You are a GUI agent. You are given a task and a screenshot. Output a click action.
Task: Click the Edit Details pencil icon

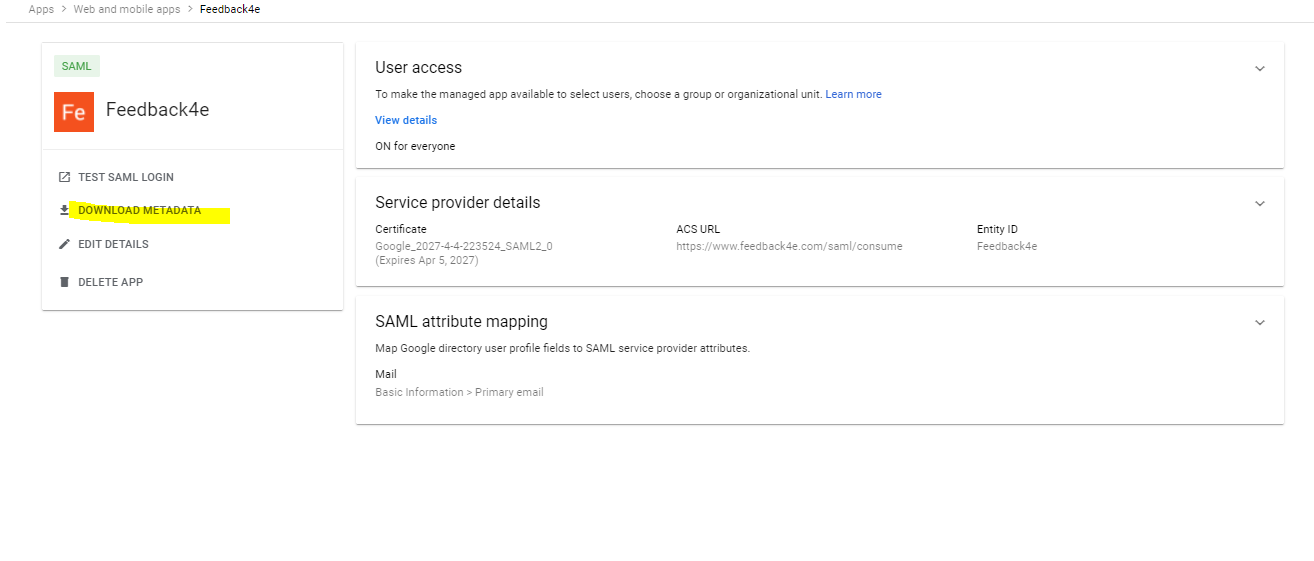[x=65, y=244]
